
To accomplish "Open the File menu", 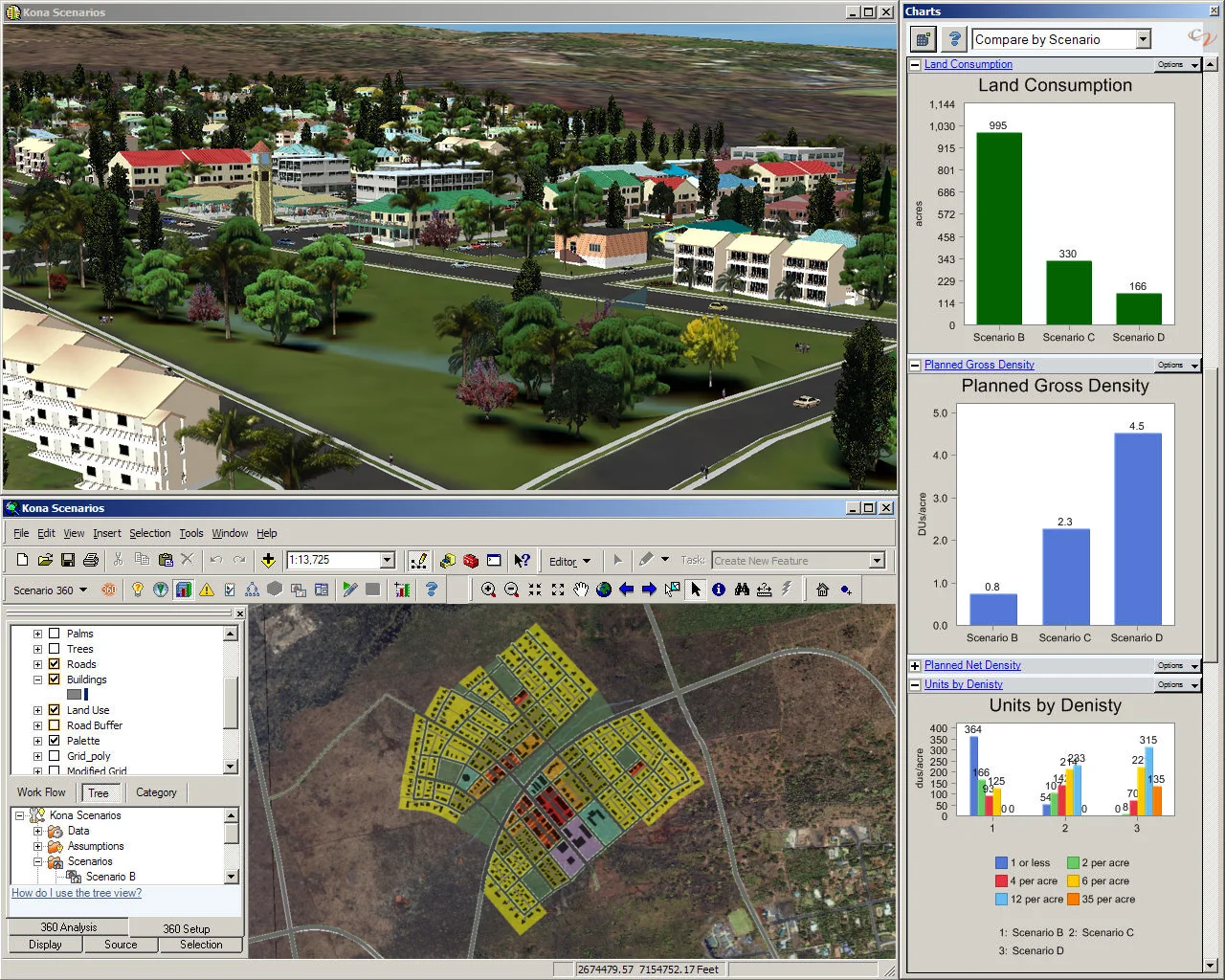I will click(x=21, y=533).
